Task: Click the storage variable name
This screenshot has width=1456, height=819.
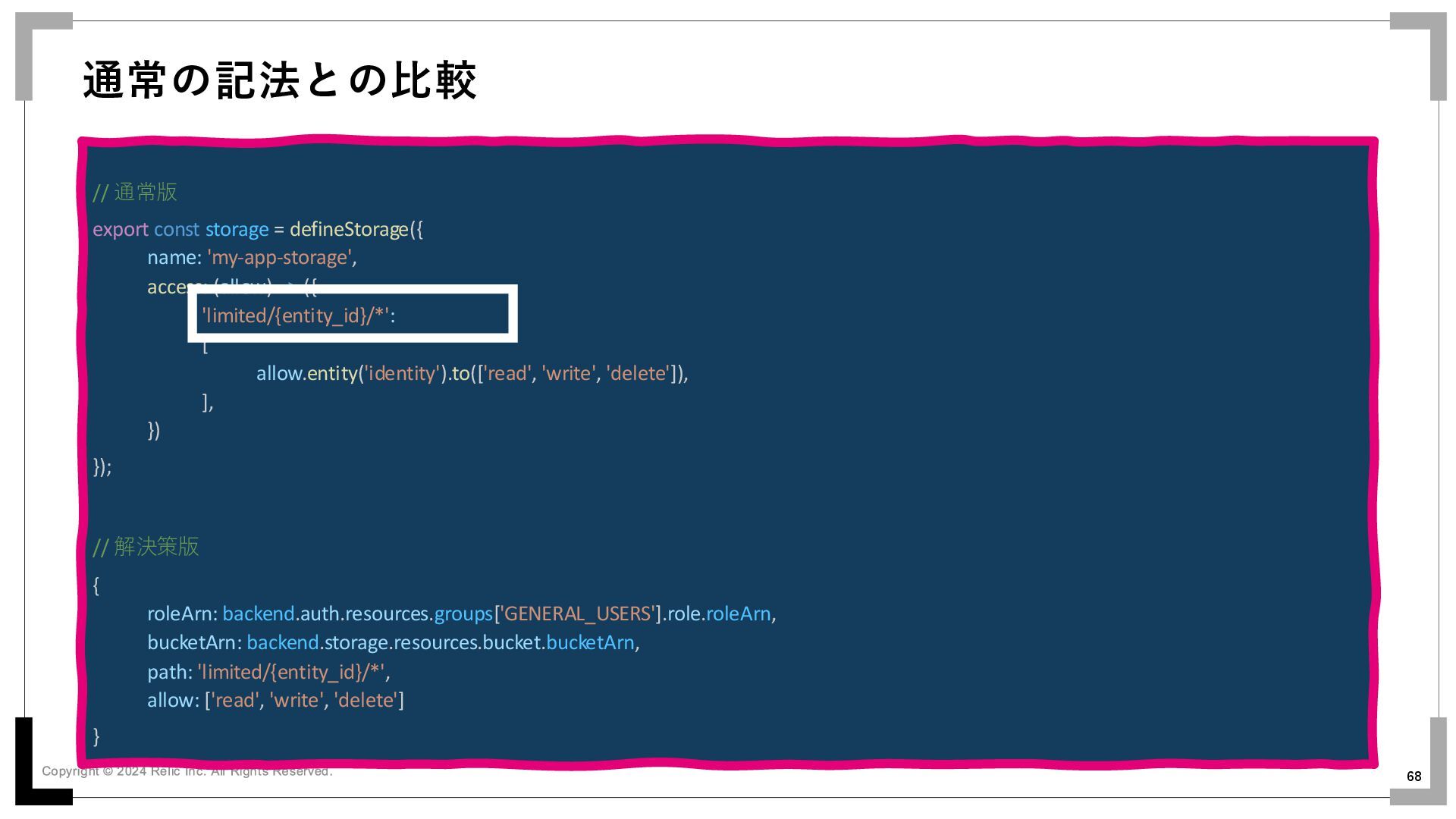Action: pos(237,229)
